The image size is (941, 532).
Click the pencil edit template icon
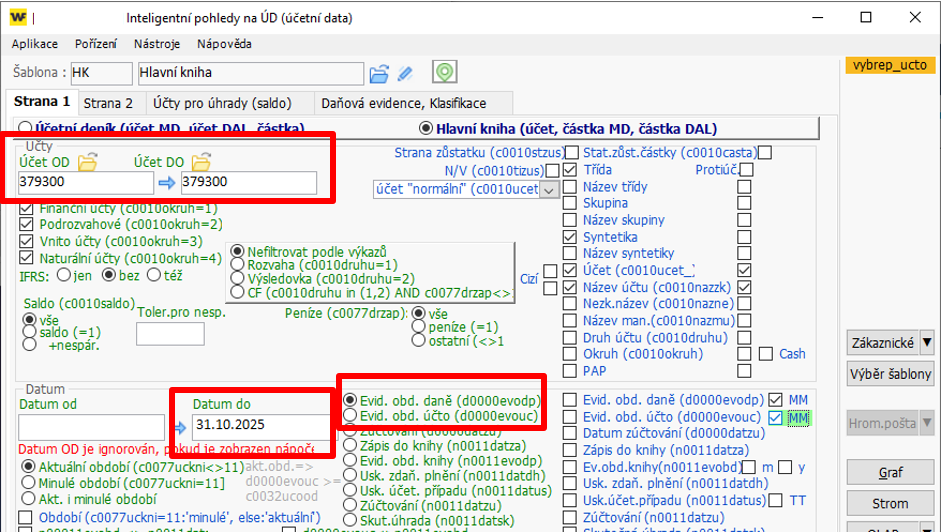(405, 73)
